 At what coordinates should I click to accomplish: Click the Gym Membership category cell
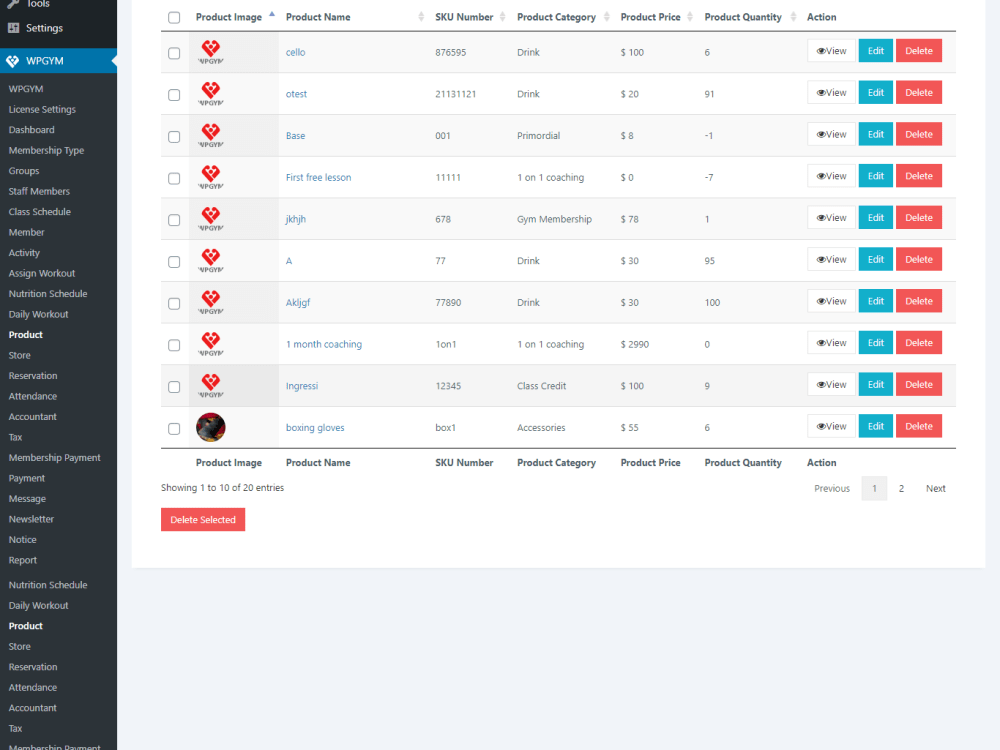(x=554, y=219)
